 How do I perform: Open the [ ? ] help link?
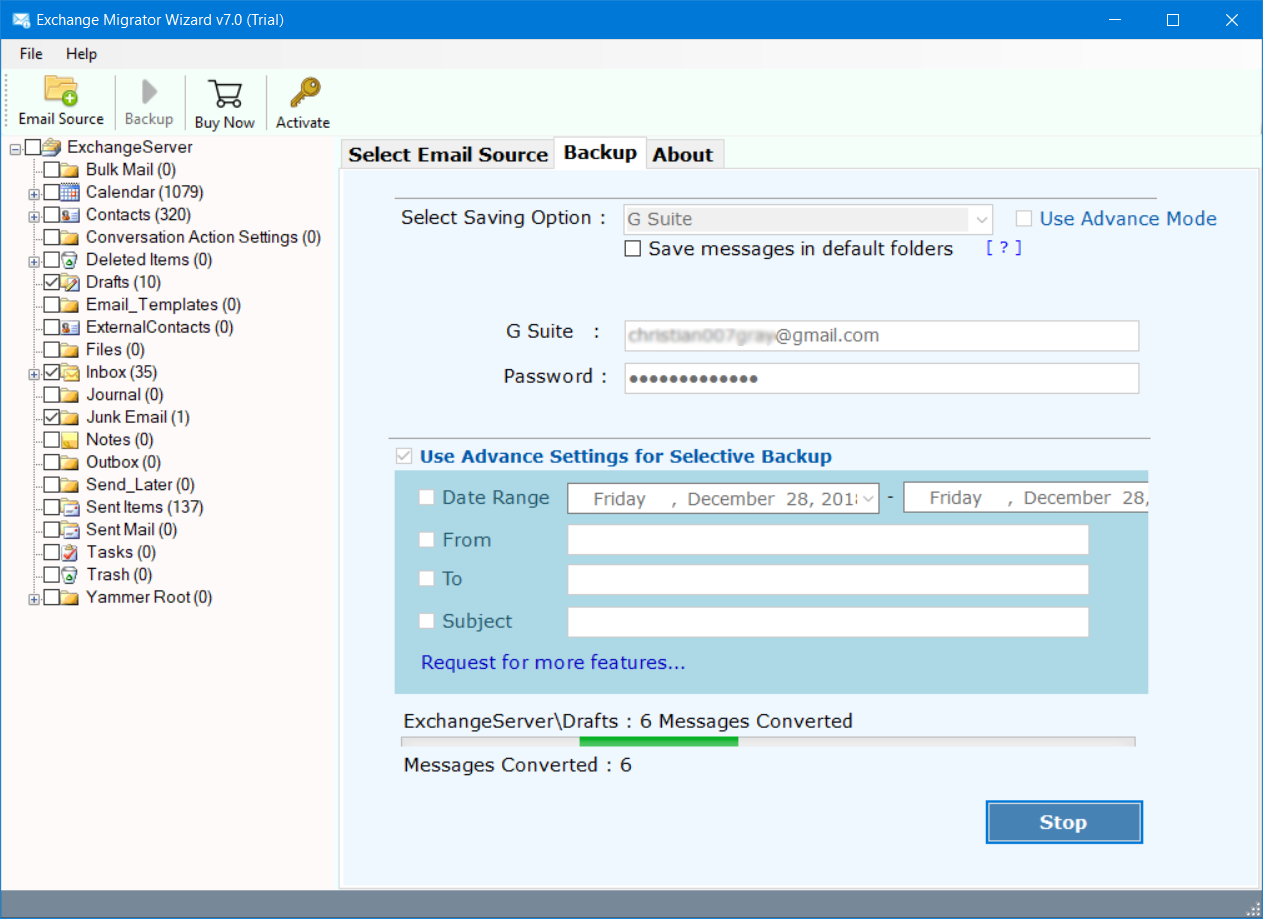(x=1004, y=248)
